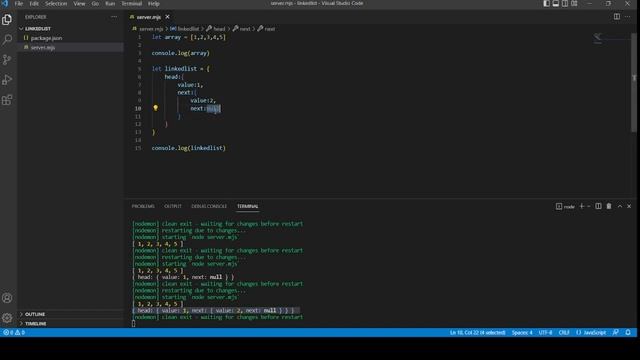
Task: Open the Selection menu
Action: point(56,4)
